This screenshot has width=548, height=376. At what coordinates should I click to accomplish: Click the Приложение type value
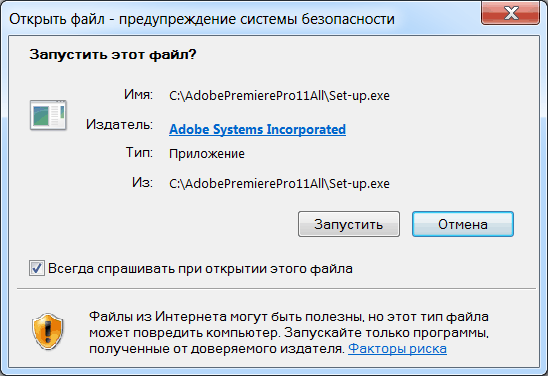tap(207, 154)
